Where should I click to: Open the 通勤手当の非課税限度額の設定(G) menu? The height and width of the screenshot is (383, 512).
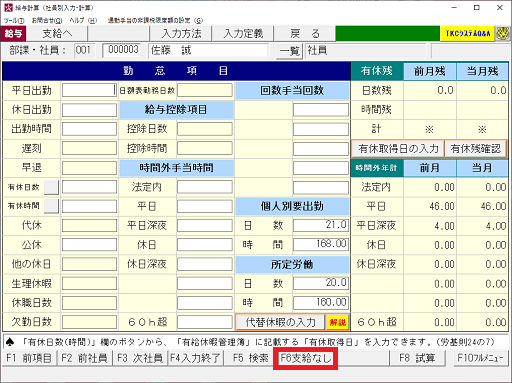tap(155, 21)
